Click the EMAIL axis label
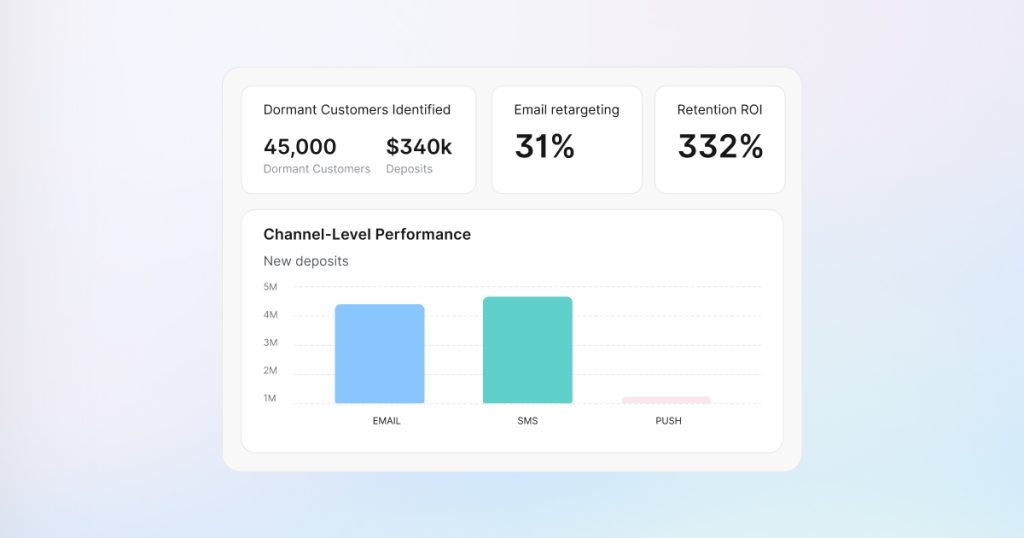Image resolution: width=1024 pixels, height=538 pixels. (386, 421)
